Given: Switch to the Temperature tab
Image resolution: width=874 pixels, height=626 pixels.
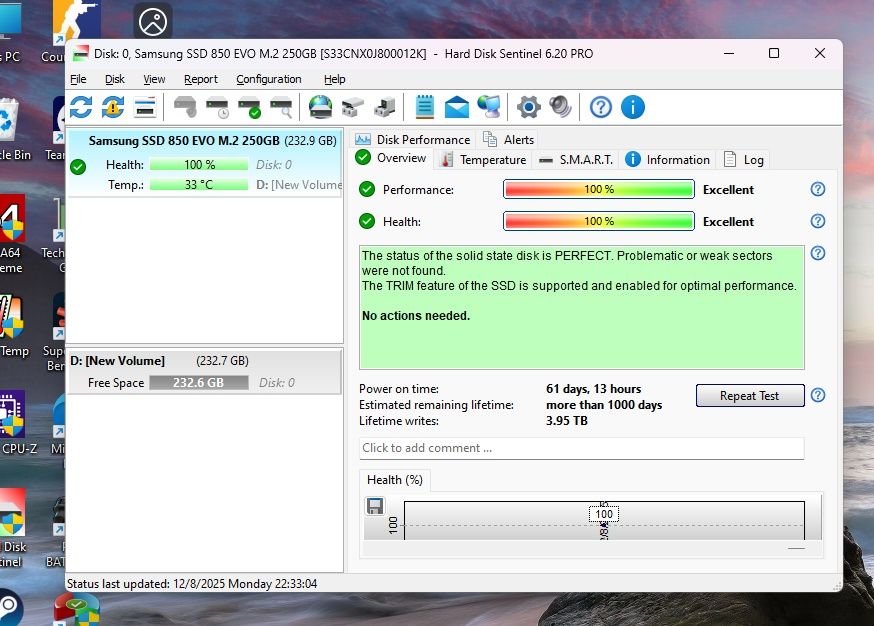Looking at the screenshot, I should [483, 160].
